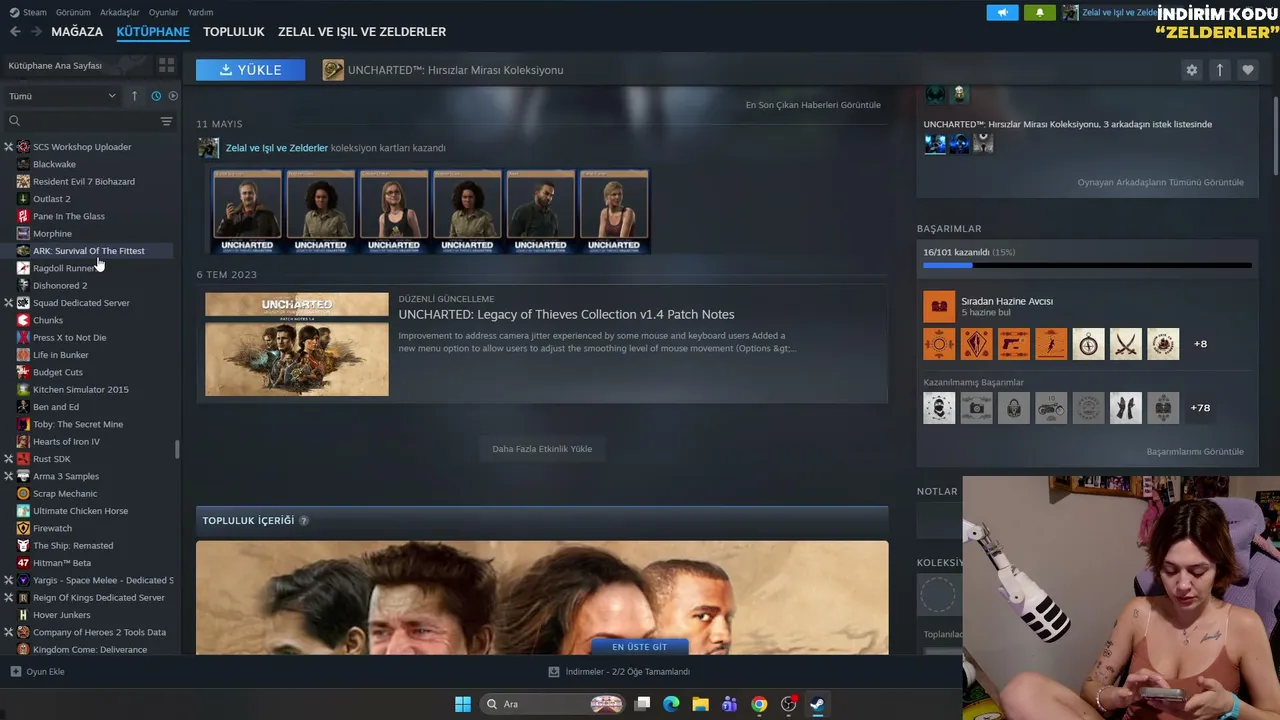The height and width of the screenshot is (720, 1280).
Task: Open En Son Çıkan Haberleri Görüntüle link
Action: click(813, 105)
